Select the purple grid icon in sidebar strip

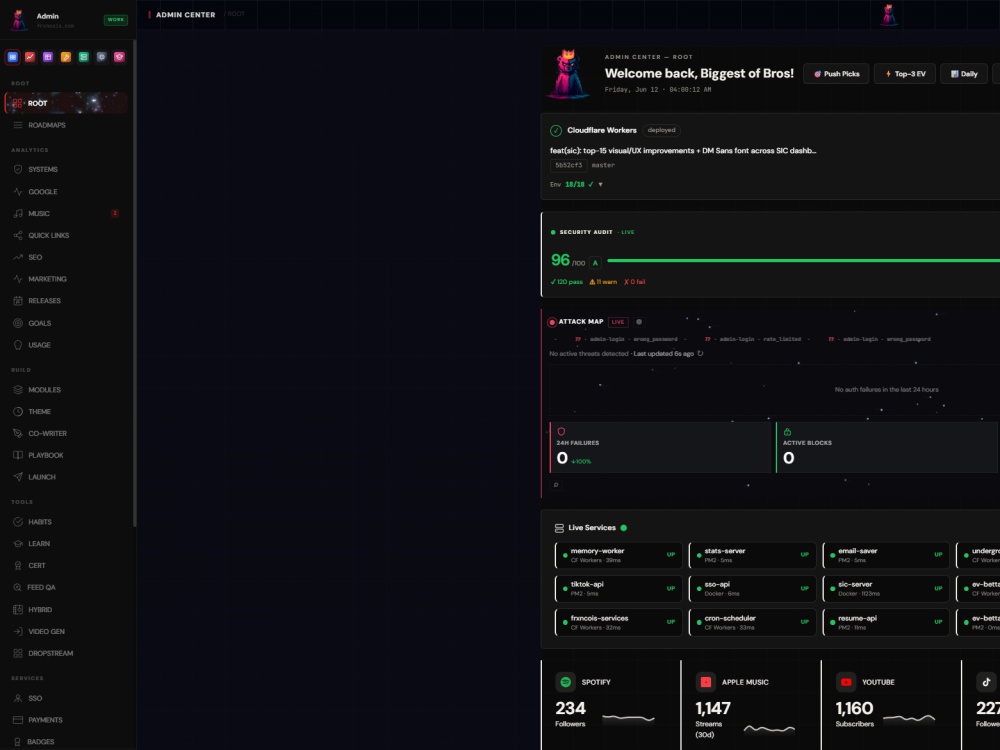pos(48,57)
